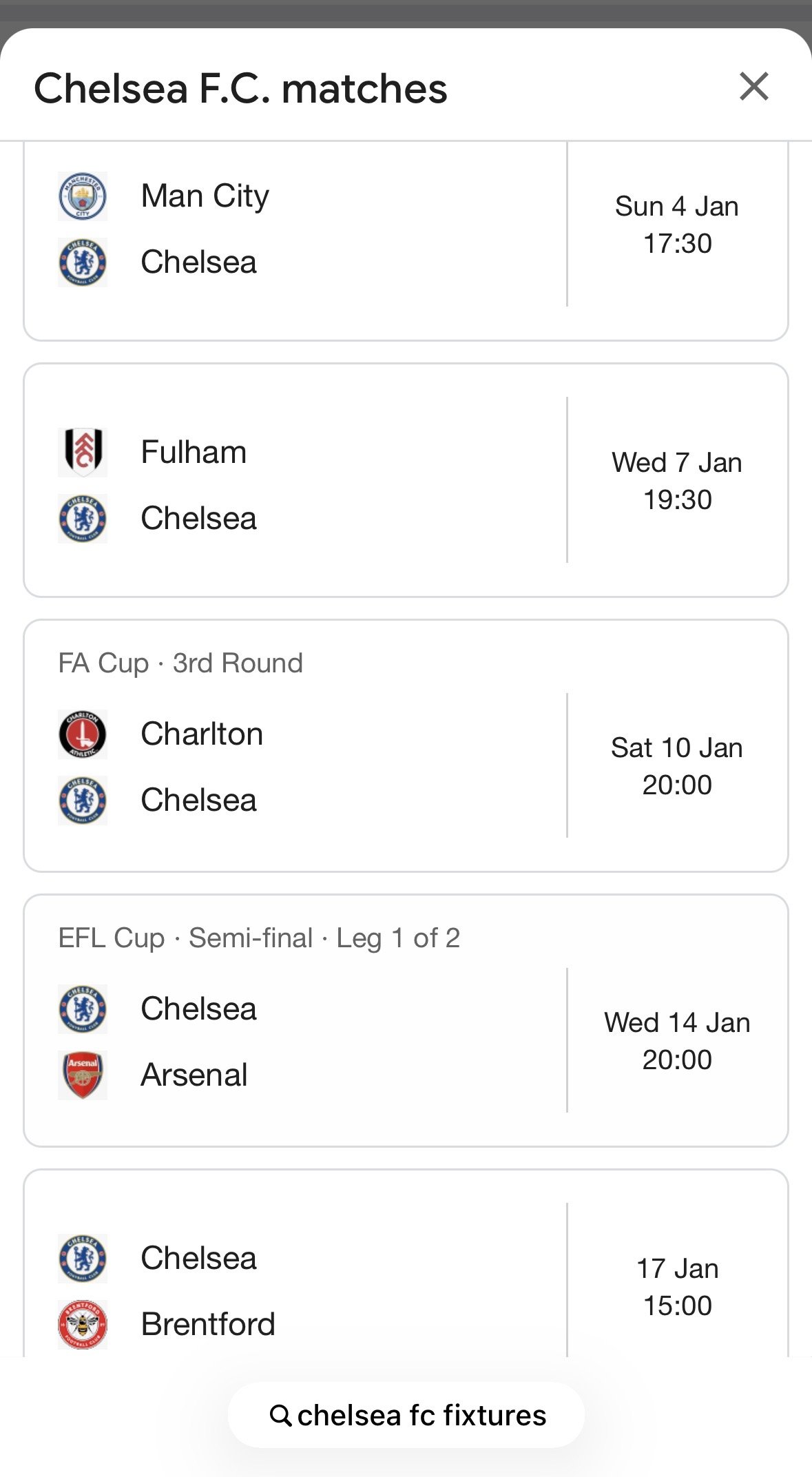Open the FA Cup 3rd Round label
The image size is (812, 1477).
180,663
